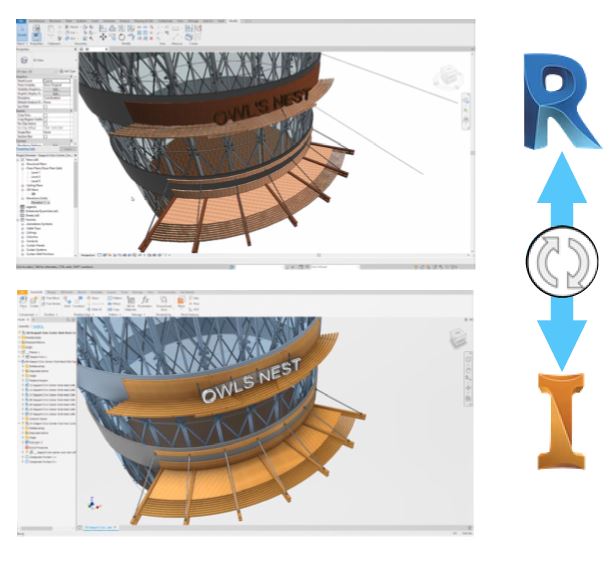
Task: Close the Revit Project Browser panel
Action: tap(75, 156)
